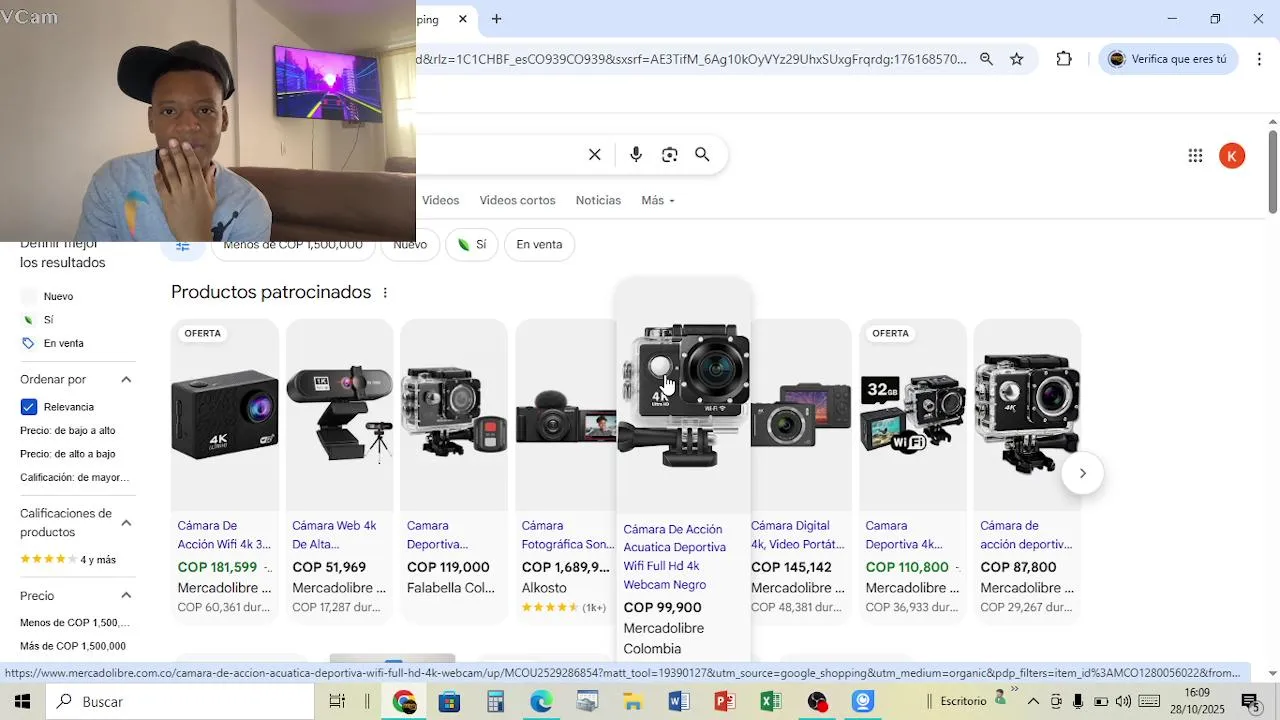1280x720 pixels.
Task: Filter price Menos de COP 1,500 in sidebar
Action: (75, 622)
